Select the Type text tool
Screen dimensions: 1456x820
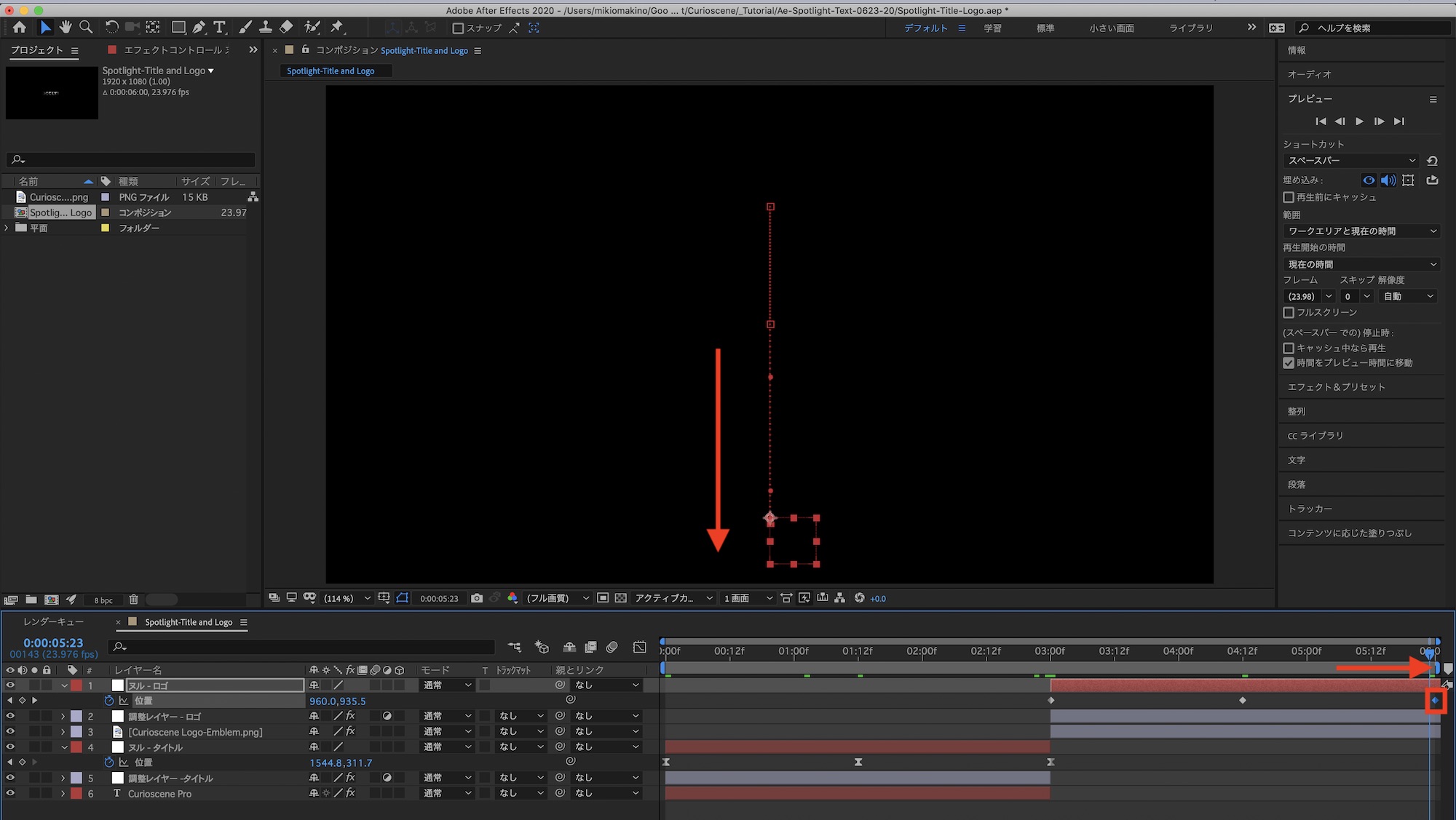tap(219, 27)
